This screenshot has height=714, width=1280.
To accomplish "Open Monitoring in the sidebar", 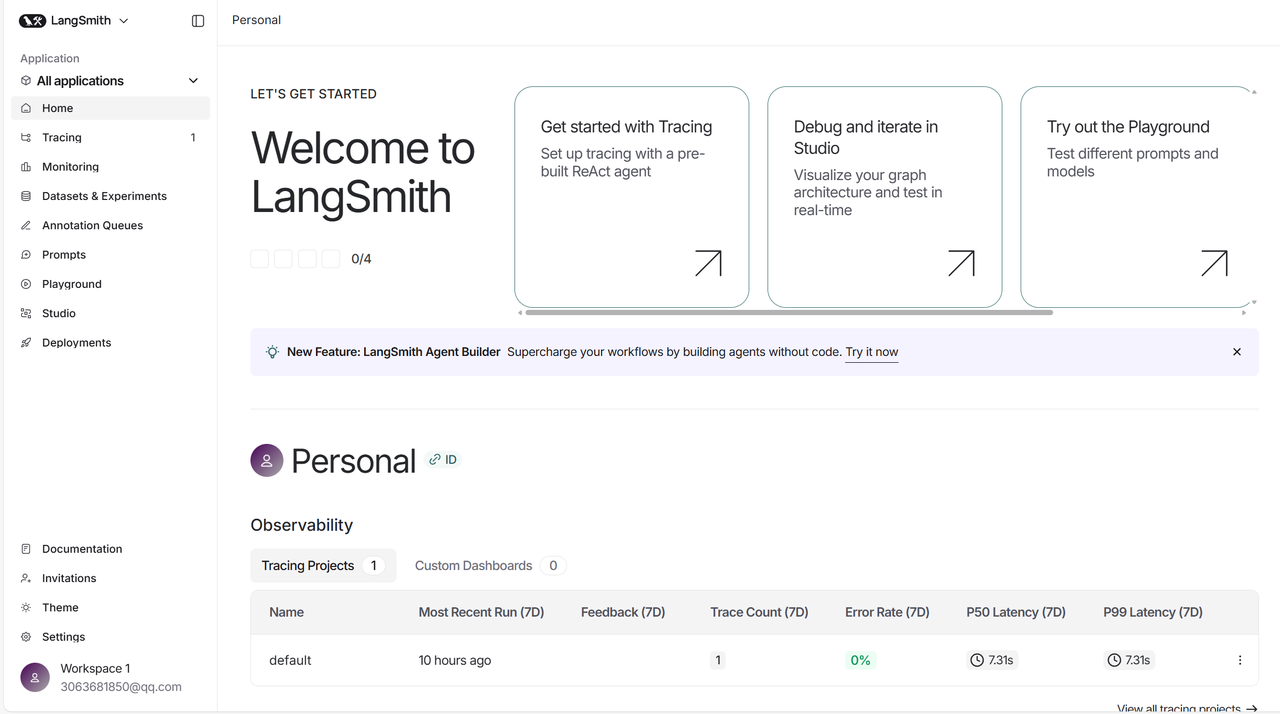I will (110, 167).
